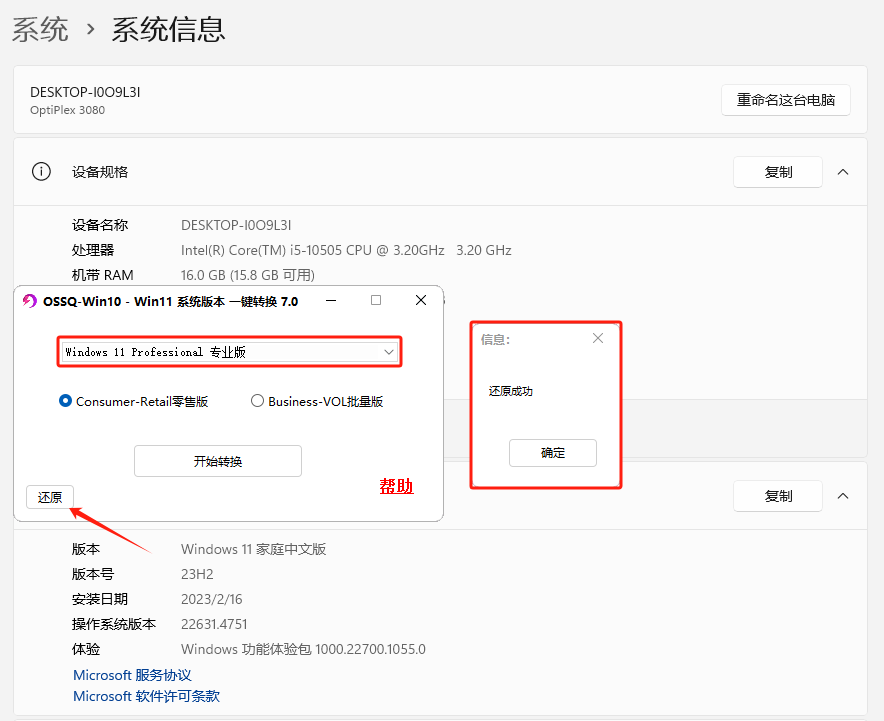Minimize the OSSQ converter dialog
Viewport: 884px width, 721px height.
click(331, 300)
